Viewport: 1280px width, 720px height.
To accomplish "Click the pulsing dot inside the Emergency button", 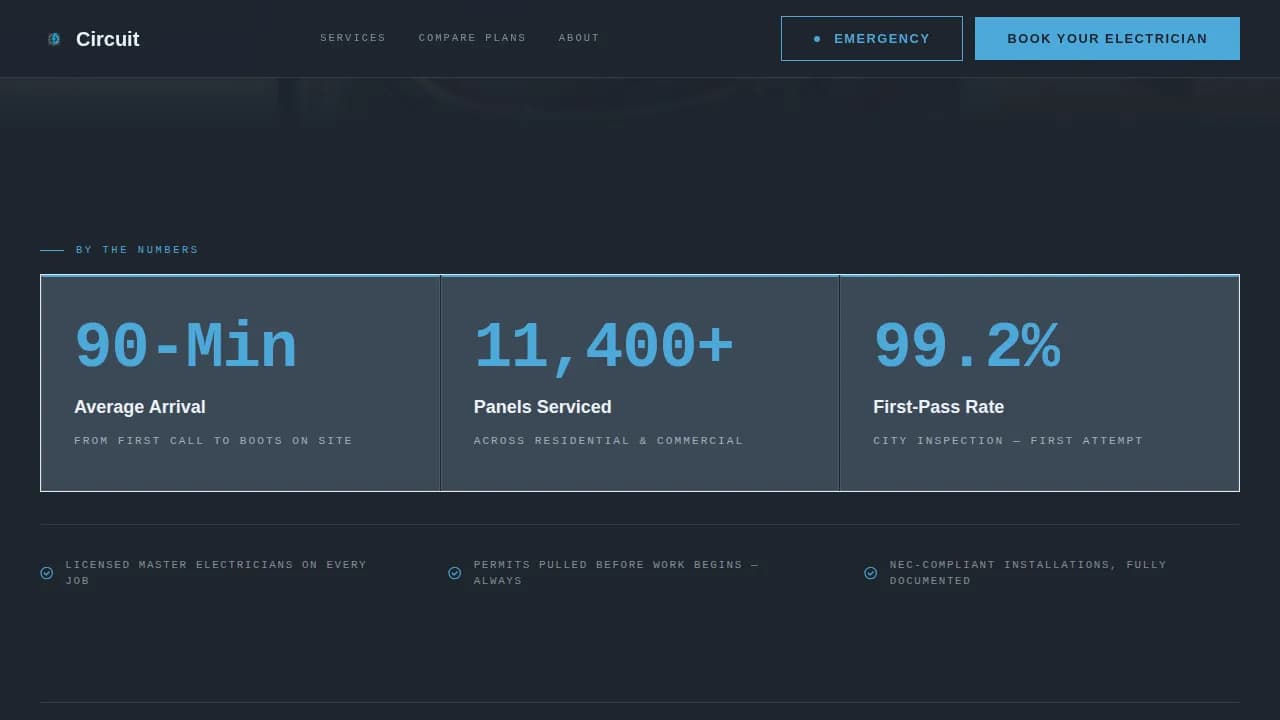I will tap(818, 39).
